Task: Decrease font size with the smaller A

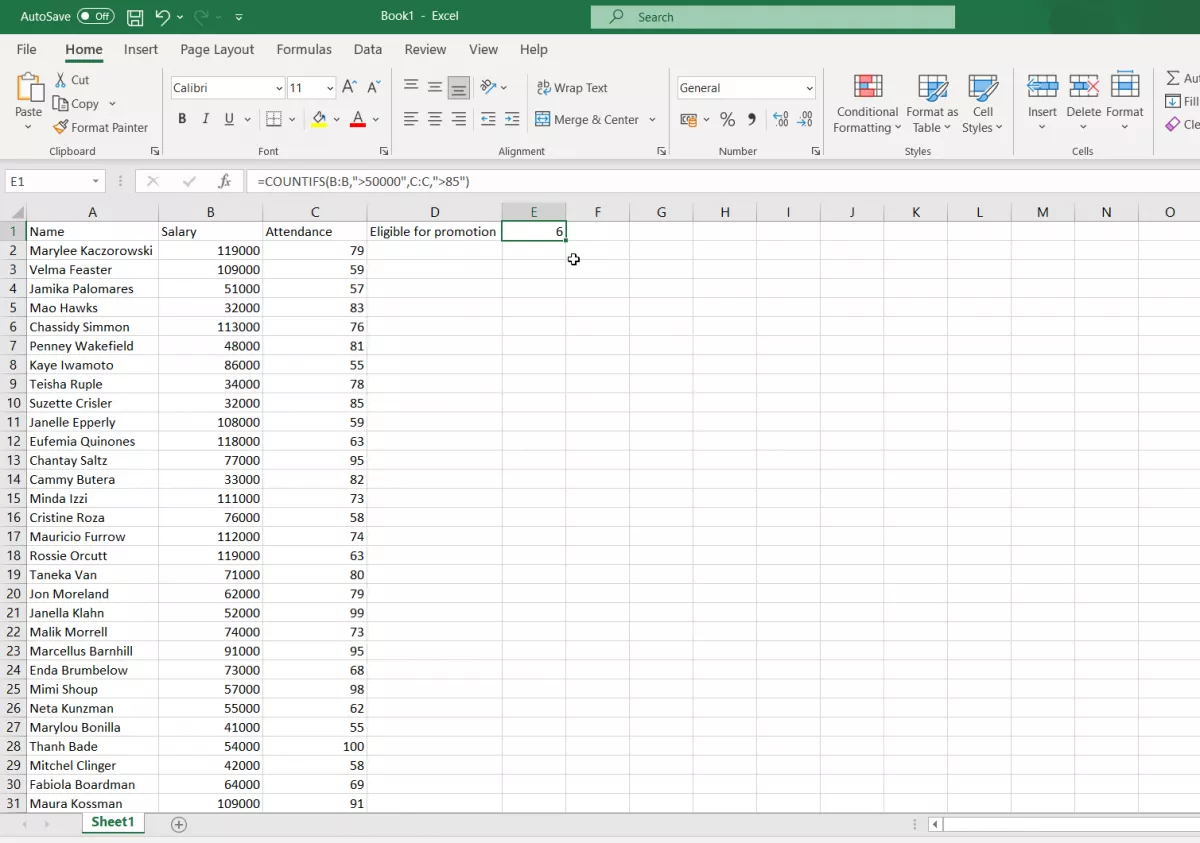Action: pos(373,88)
